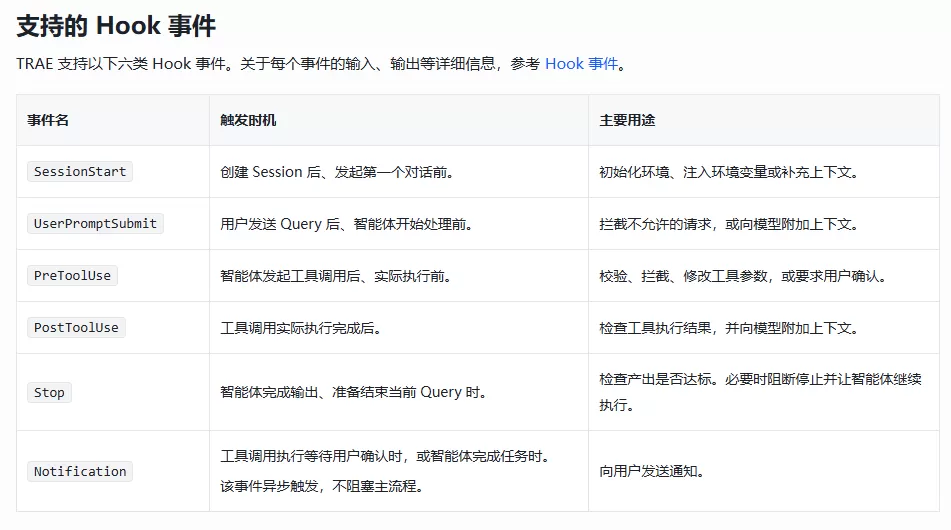This screenshot has height=530, width=951.
Task: Select the 主要用途 column header
Action: pyautogui.click(x=627, y=120)
